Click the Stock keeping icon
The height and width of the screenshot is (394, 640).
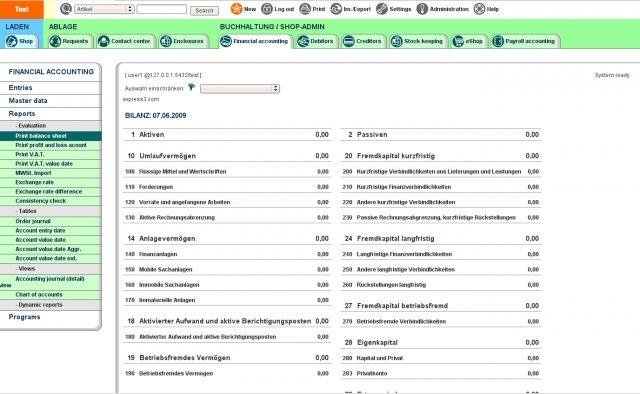pyautogui.click(x=396, y=41)
